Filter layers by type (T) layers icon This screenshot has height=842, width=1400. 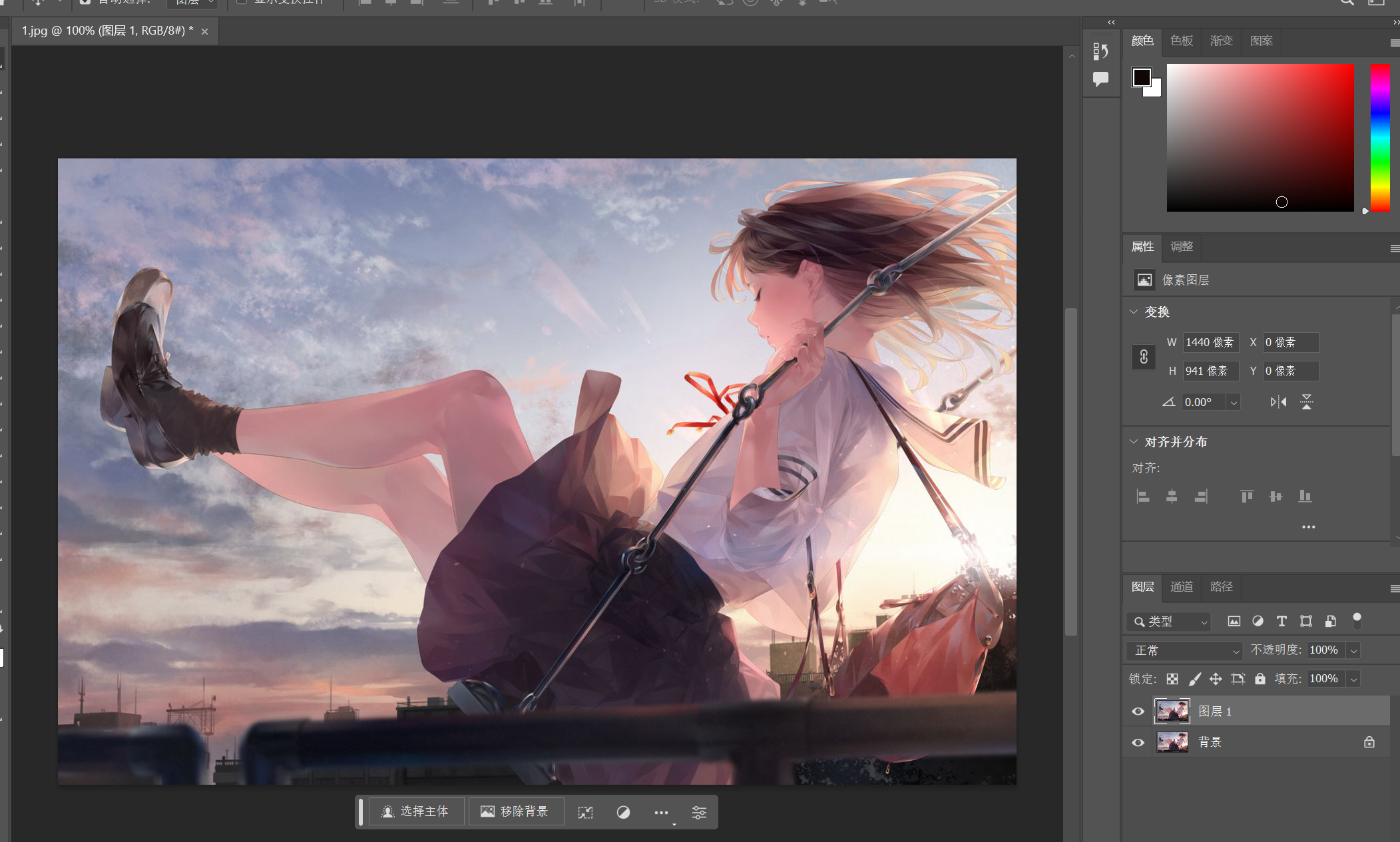click(x=1282, y=621)
